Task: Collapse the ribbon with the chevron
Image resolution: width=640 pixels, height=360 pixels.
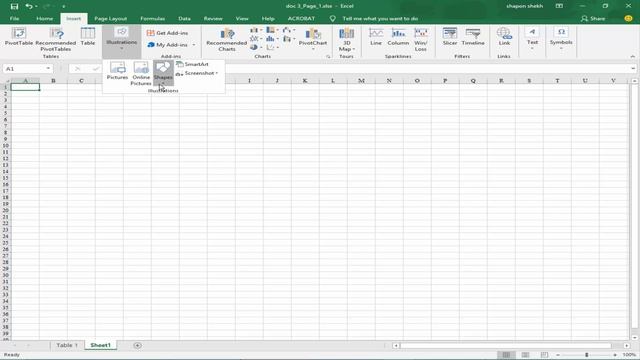Action: [x=633, y=56]
